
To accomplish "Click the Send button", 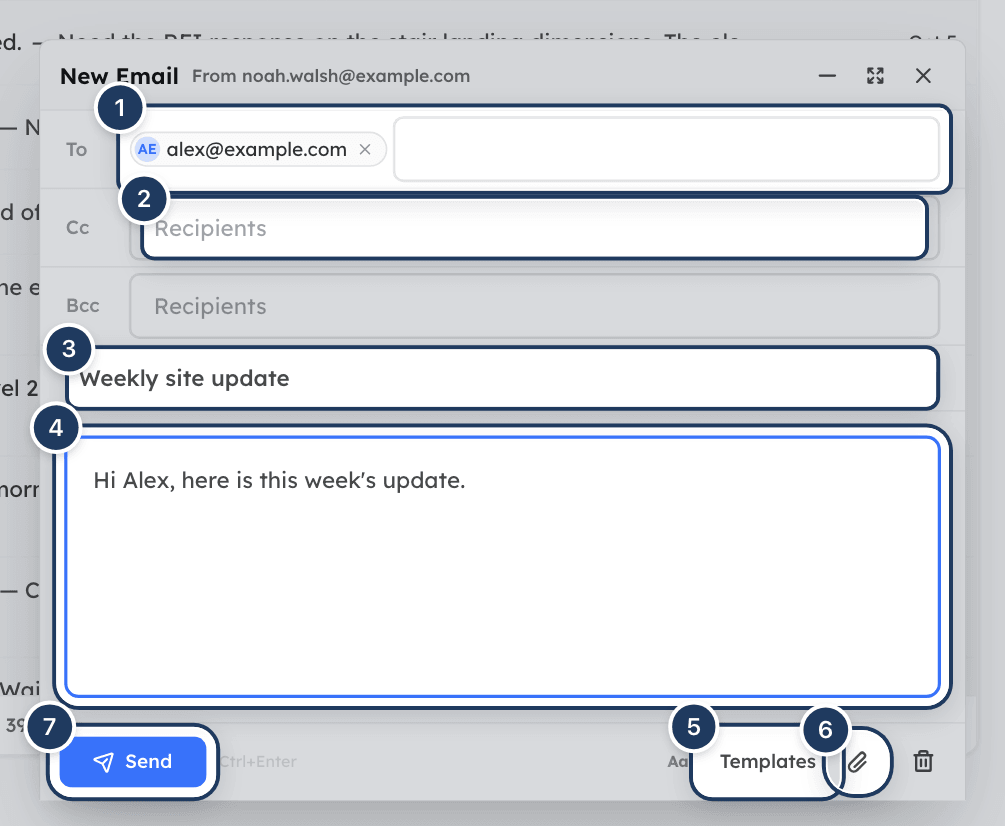I will pos(133,761).
